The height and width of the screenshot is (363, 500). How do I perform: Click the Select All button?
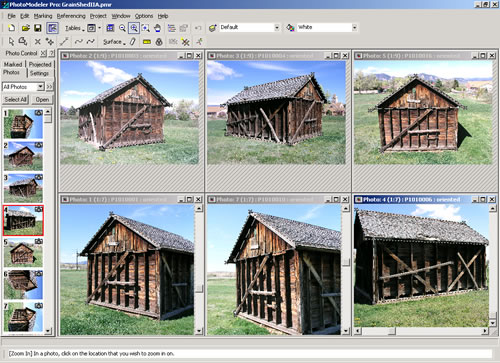coord(15,99)
